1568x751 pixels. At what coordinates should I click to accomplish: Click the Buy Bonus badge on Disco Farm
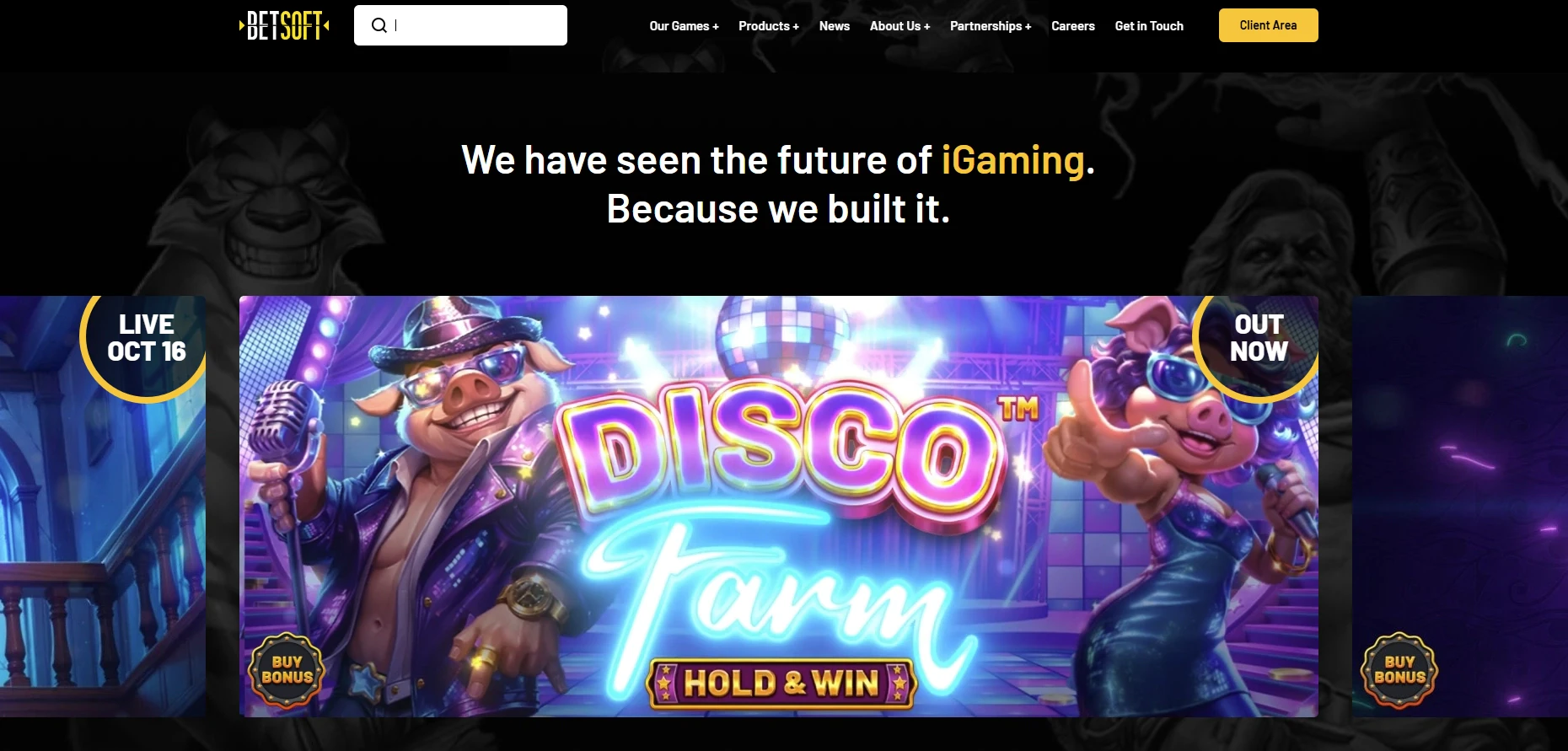click(x=287, y=670)
